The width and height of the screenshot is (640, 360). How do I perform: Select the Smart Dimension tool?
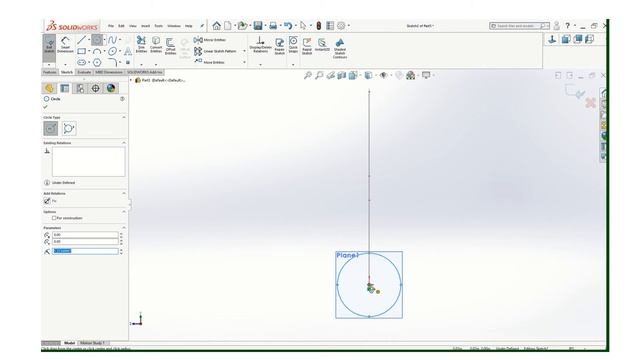pyautogui.click(x=65, y=45)
